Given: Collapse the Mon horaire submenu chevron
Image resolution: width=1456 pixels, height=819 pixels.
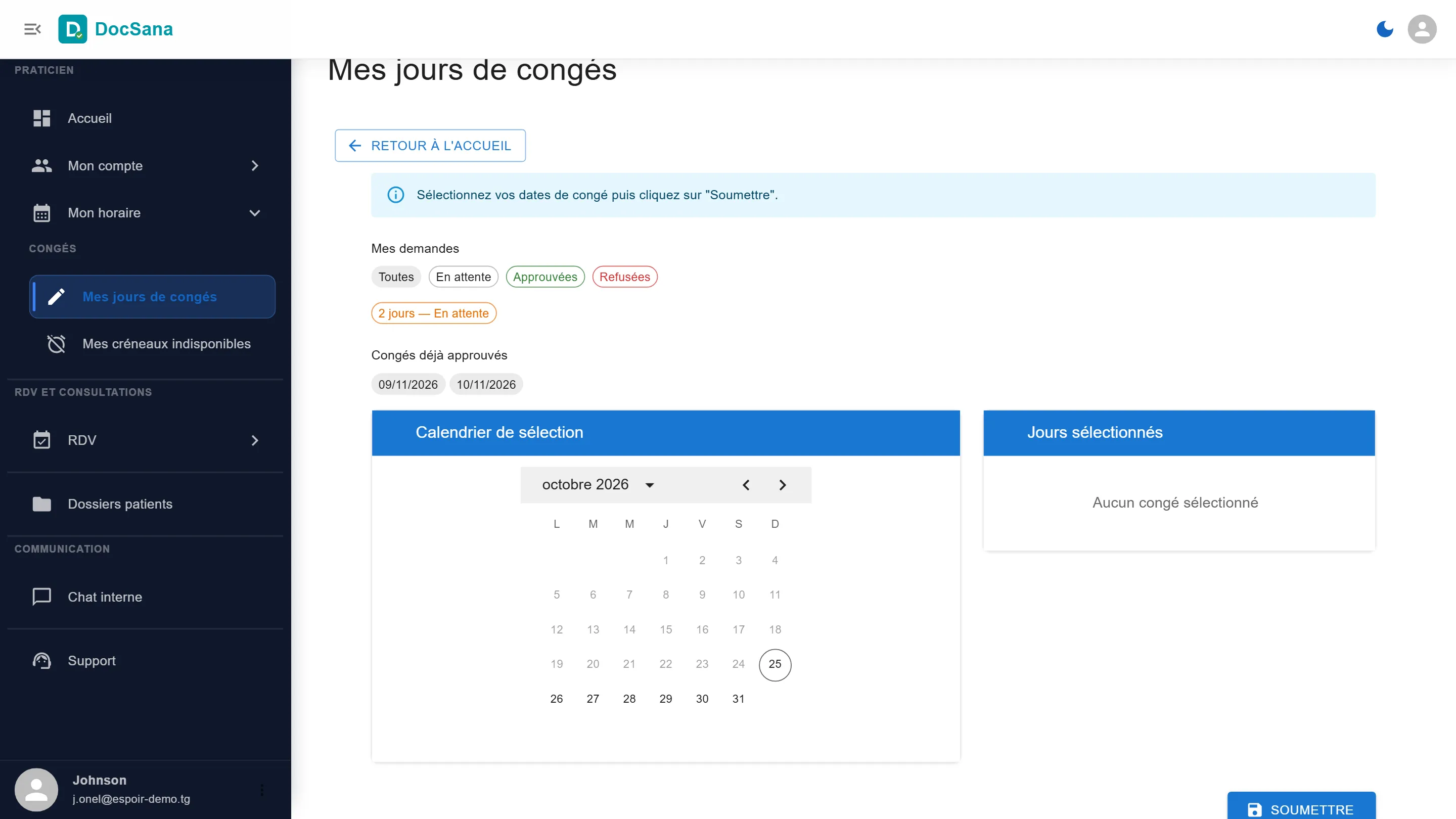Looking at the screenshot, I should 255,213.
